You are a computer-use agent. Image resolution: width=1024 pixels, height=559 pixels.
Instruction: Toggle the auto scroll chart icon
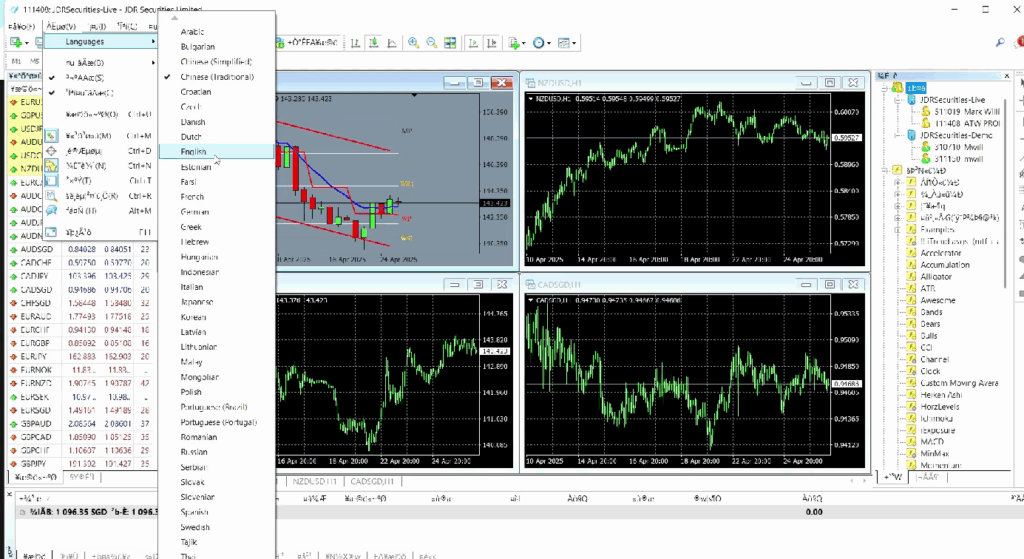coord(473,43)
